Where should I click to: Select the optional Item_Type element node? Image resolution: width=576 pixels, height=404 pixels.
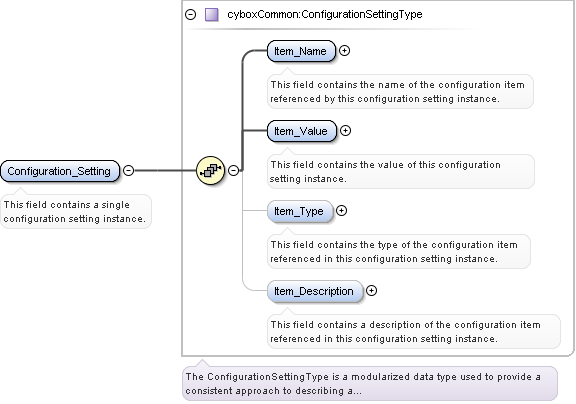[x=300, y=211]
